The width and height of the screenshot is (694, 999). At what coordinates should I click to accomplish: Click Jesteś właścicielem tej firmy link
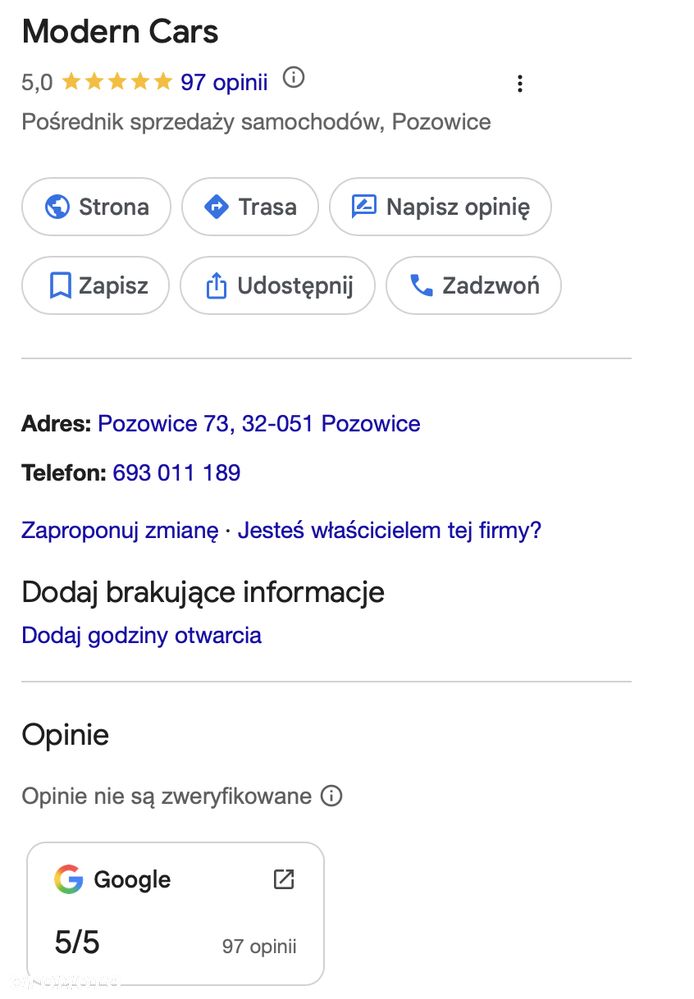389,530
